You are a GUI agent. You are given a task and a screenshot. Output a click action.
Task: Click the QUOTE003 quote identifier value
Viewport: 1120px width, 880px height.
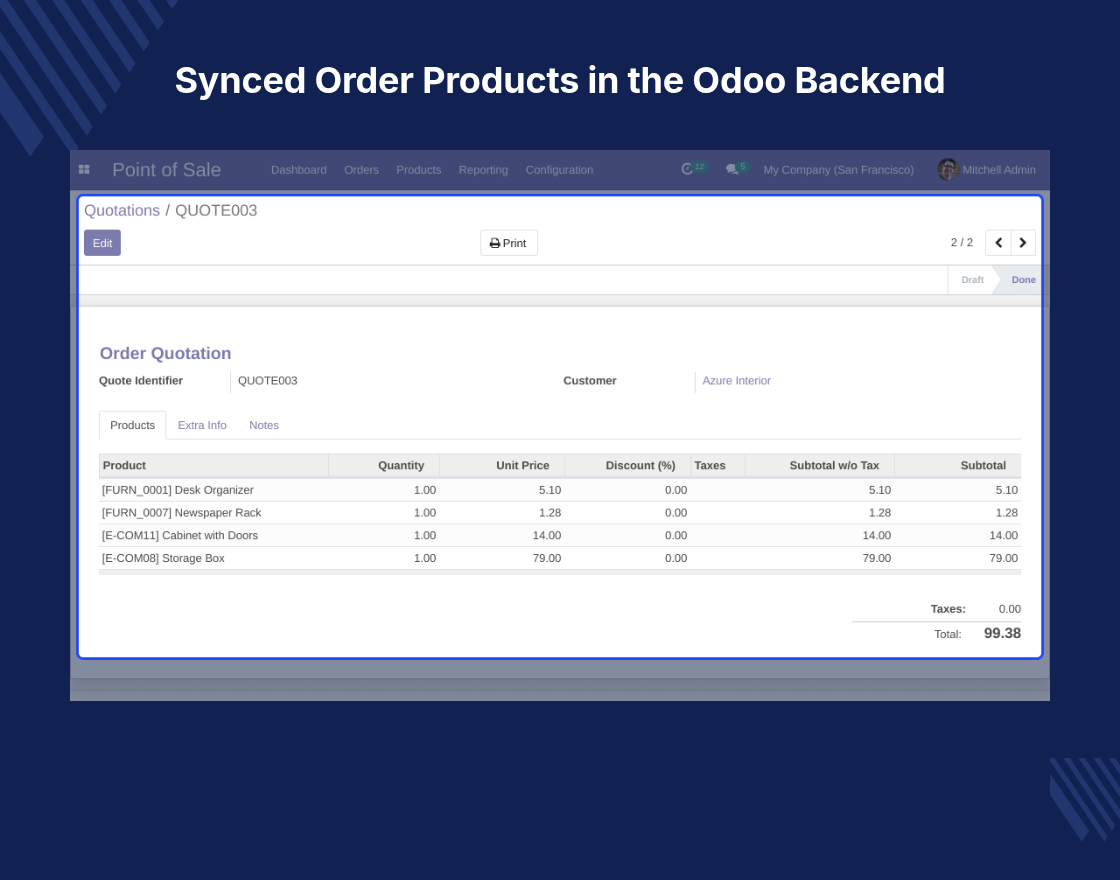click(x=267, y=381)
